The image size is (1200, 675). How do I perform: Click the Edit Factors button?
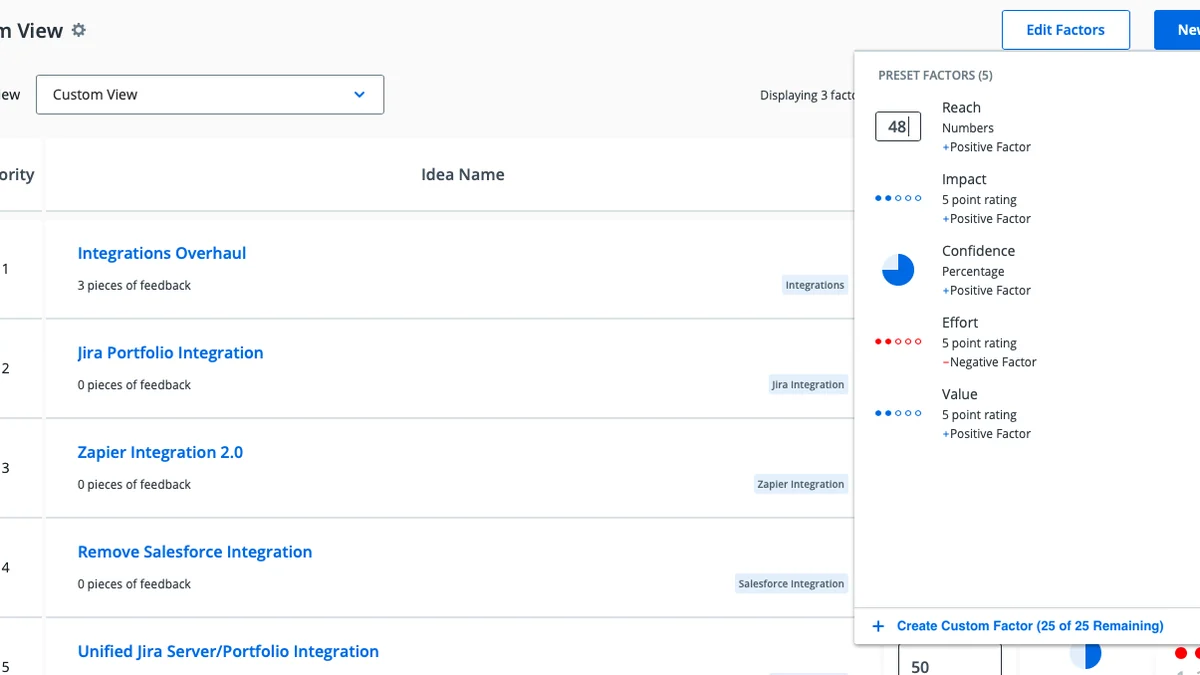click(1066, 30)
